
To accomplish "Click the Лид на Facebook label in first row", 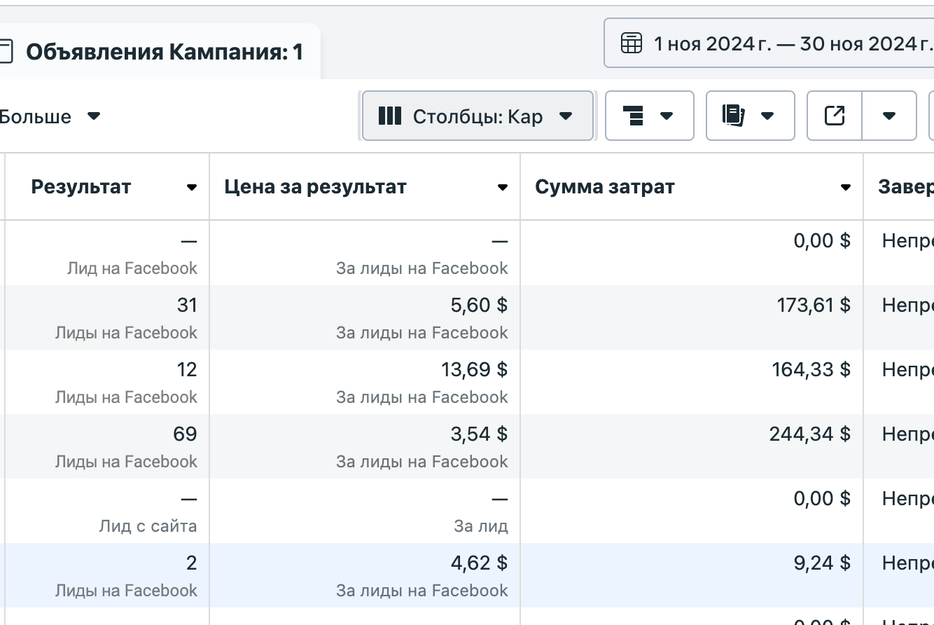I will pyautogui.click(x=132, y=268).
